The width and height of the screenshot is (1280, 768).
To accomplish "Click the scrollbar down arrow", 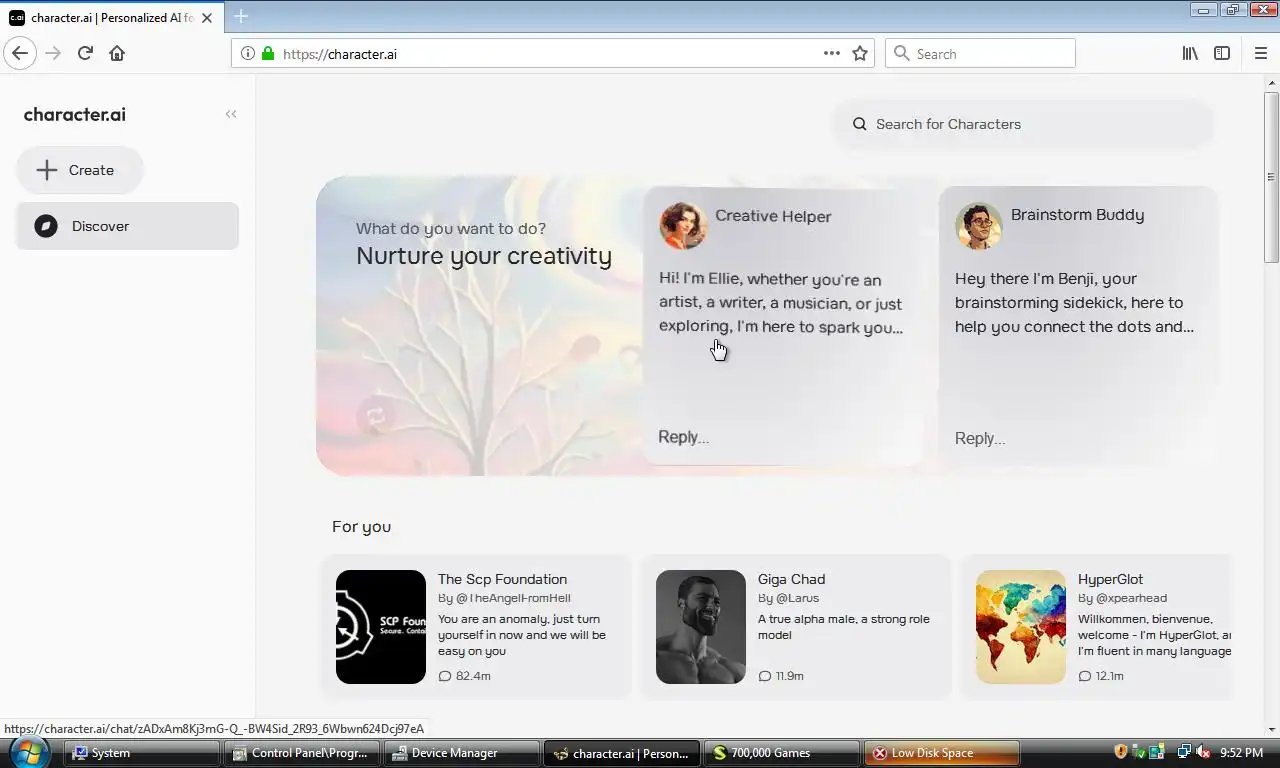I will pos(1271,729).
